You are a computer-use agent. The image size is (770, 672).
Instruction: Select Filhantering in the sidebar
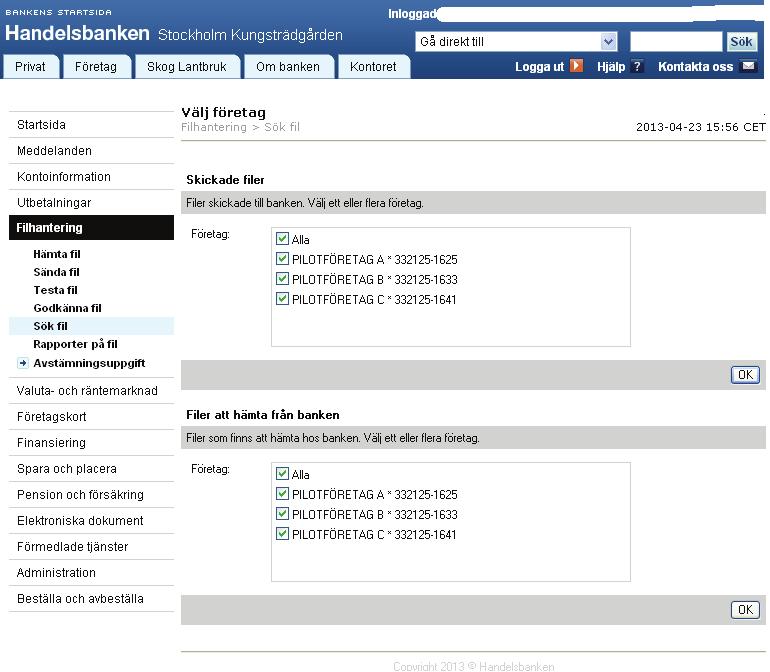[x=91, y=227]
